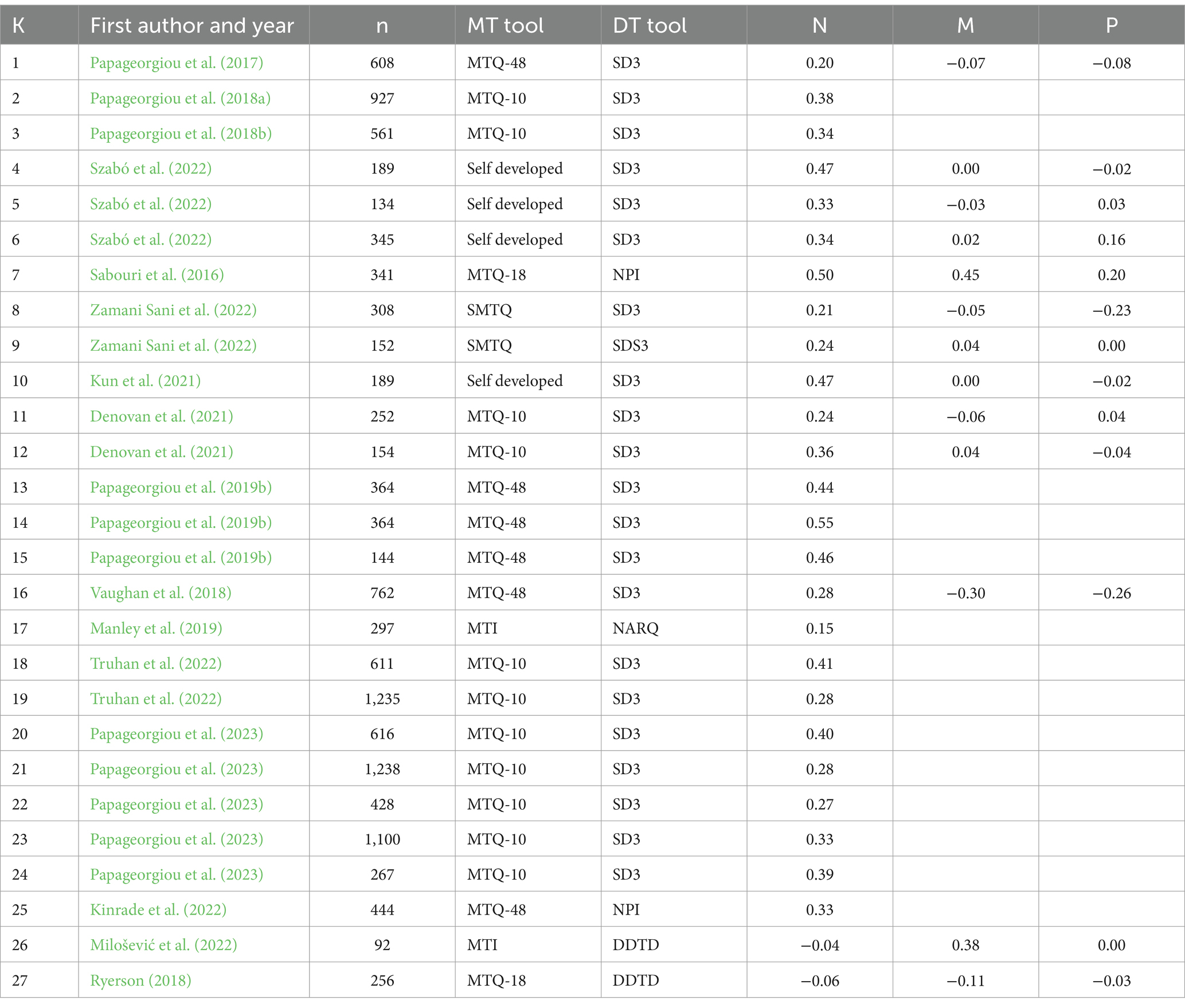Select the 'SDS3' DT tool cell
The image size is (1185, 1008).
(x=630, y=346)
